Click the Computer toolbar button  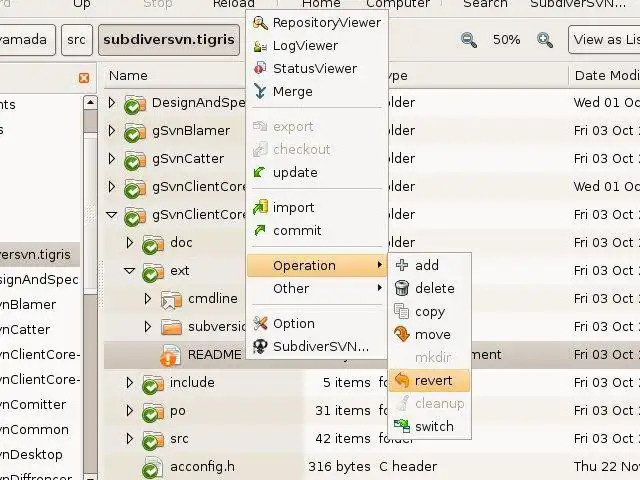coord(398,4)
